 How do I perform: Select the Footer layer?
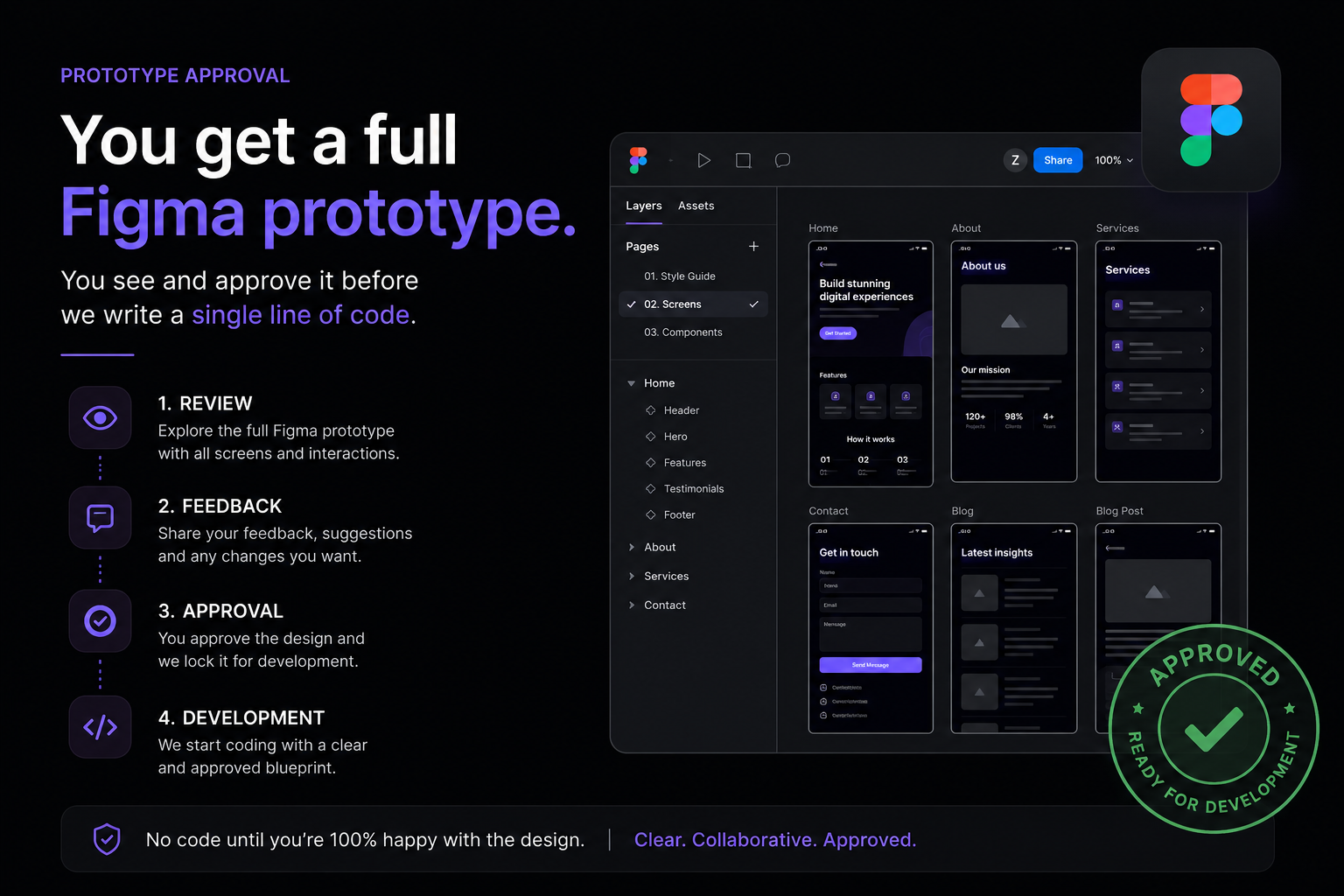click(x=679, y=515)
